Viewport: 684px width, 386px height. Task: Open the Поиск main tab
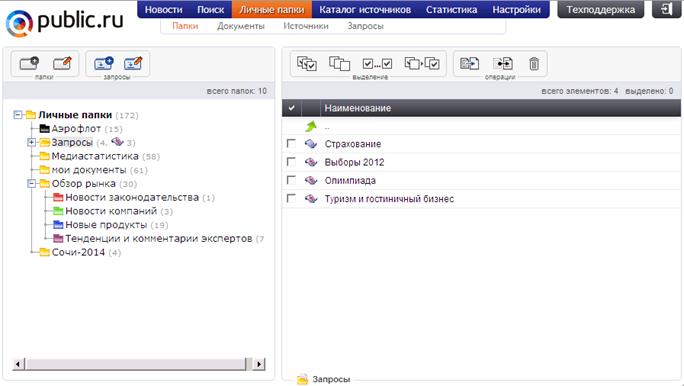tap(210, 10)
